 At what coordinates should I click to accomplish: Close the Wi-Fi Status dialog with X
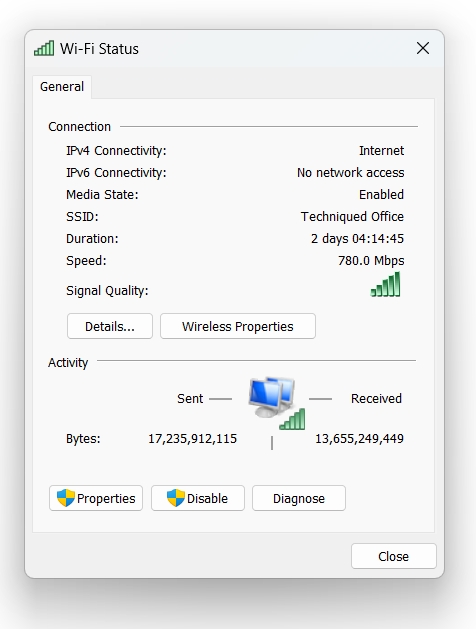423,48
